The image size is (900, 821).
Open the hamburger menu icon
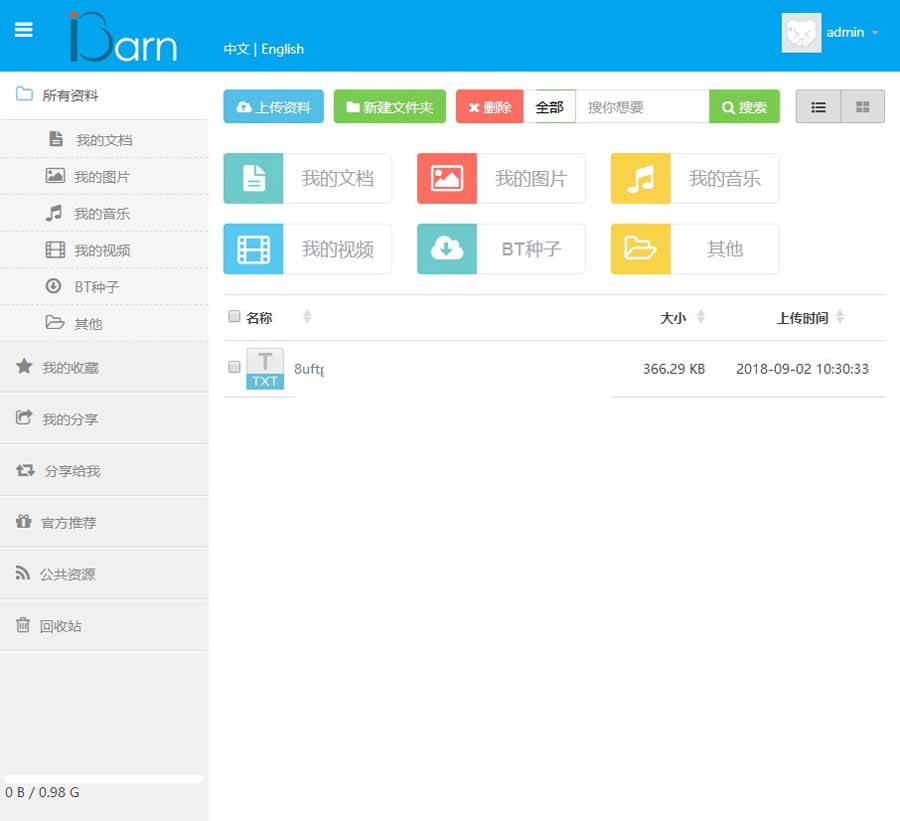click(x=24, y=30)
